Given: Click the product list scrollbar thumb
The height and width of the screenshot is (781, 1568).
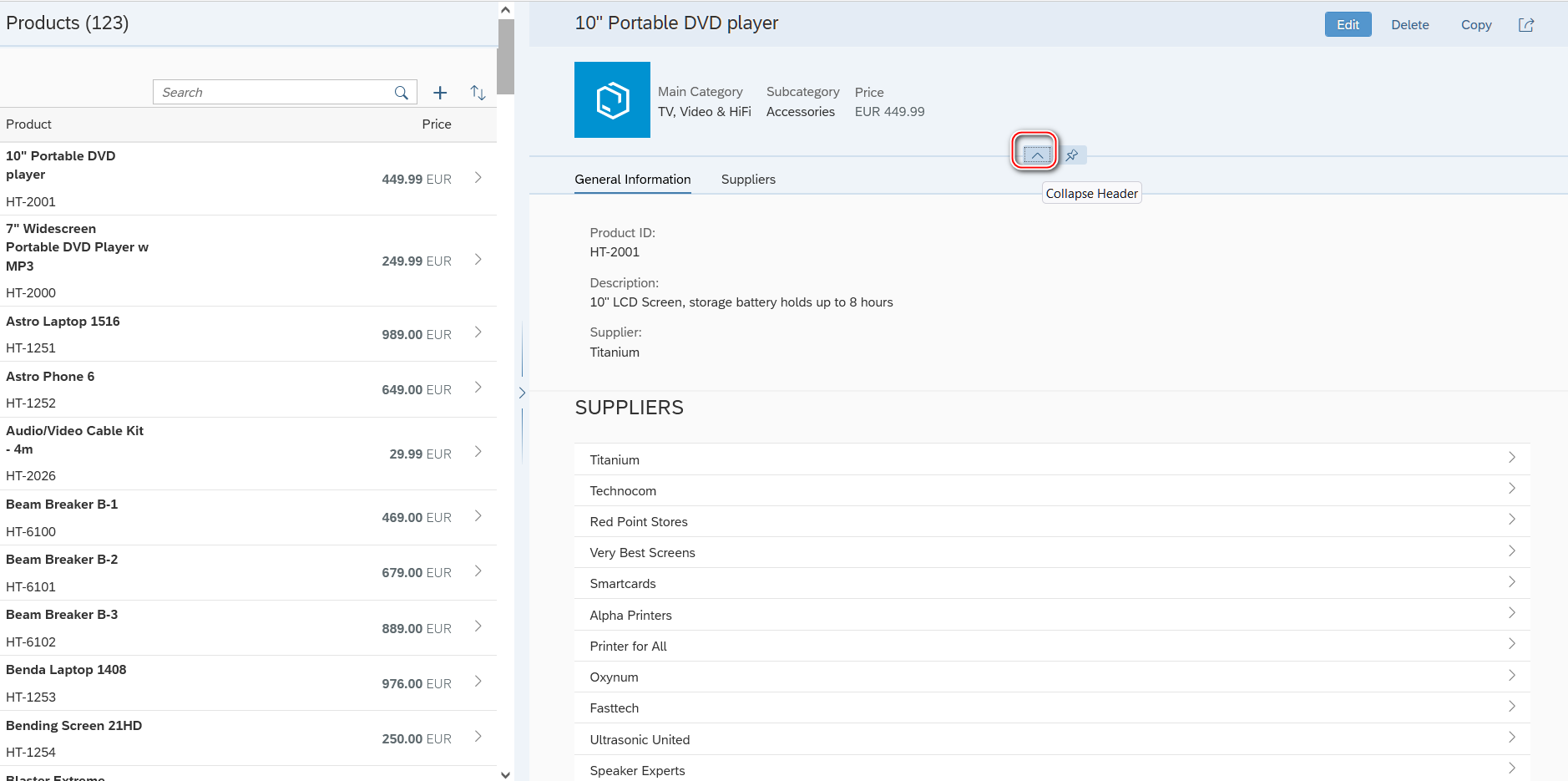Looking at the screenshot, I should [x=505, y=57].
